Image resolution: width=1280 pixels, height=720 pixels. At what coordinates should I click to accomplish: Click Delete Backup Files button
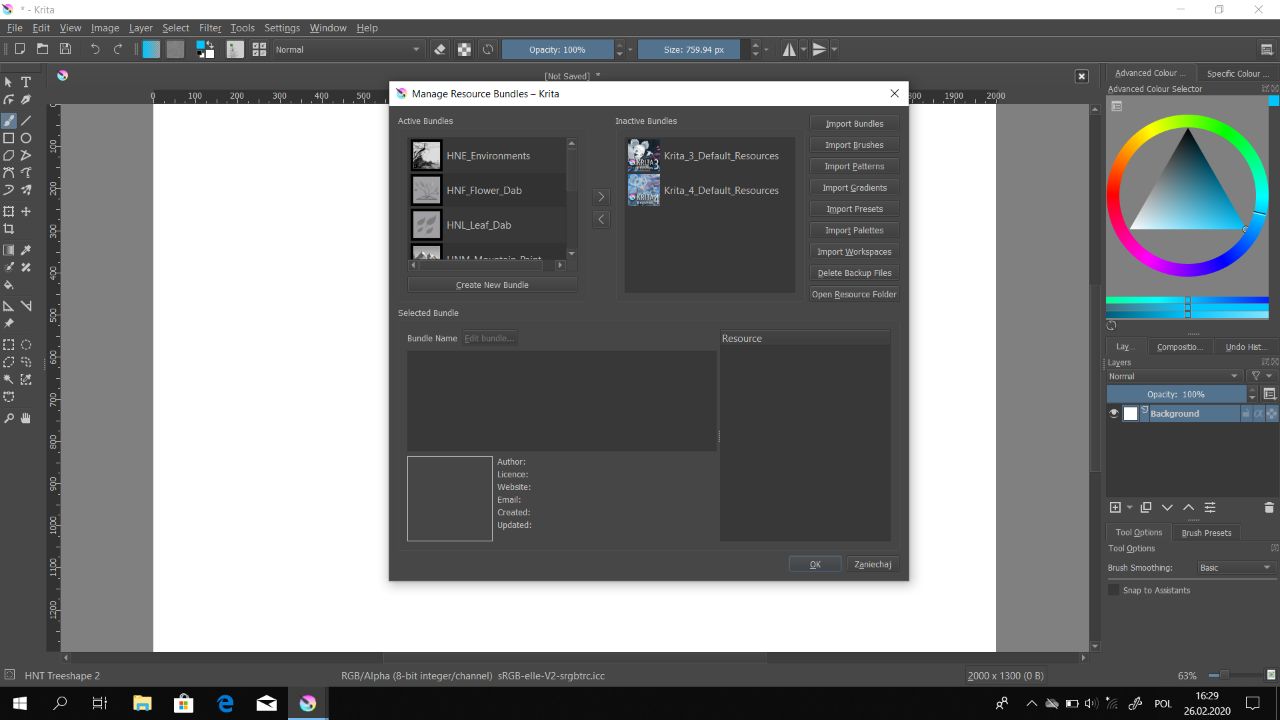pos(854,273)
